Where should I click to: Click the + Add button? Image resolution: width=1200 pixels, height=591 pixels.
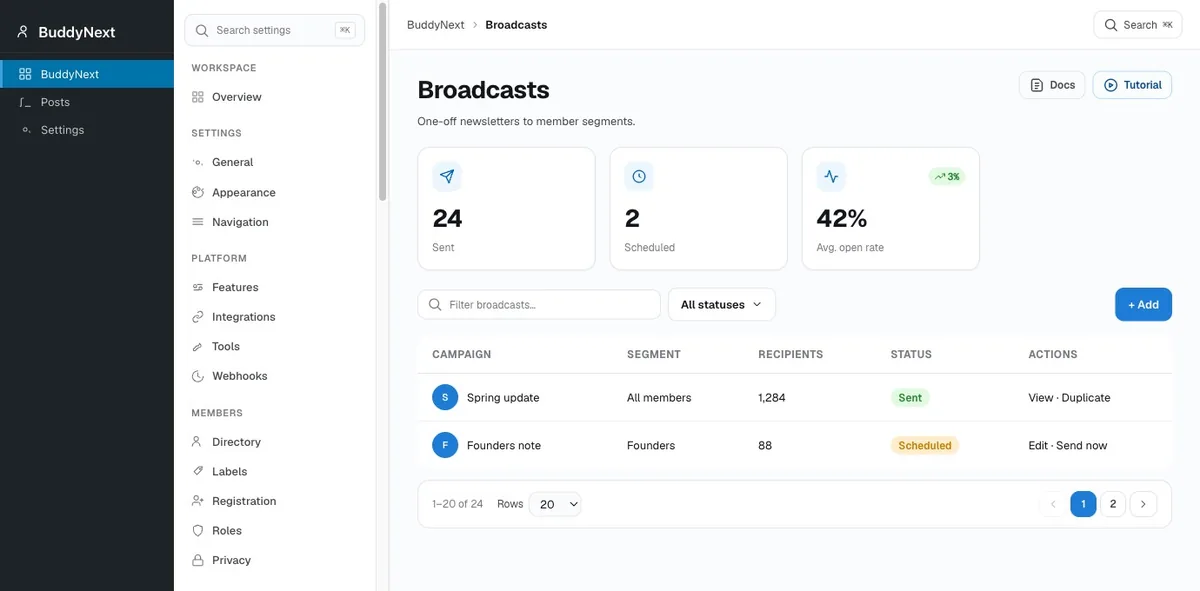click(x=1143, y=304)
